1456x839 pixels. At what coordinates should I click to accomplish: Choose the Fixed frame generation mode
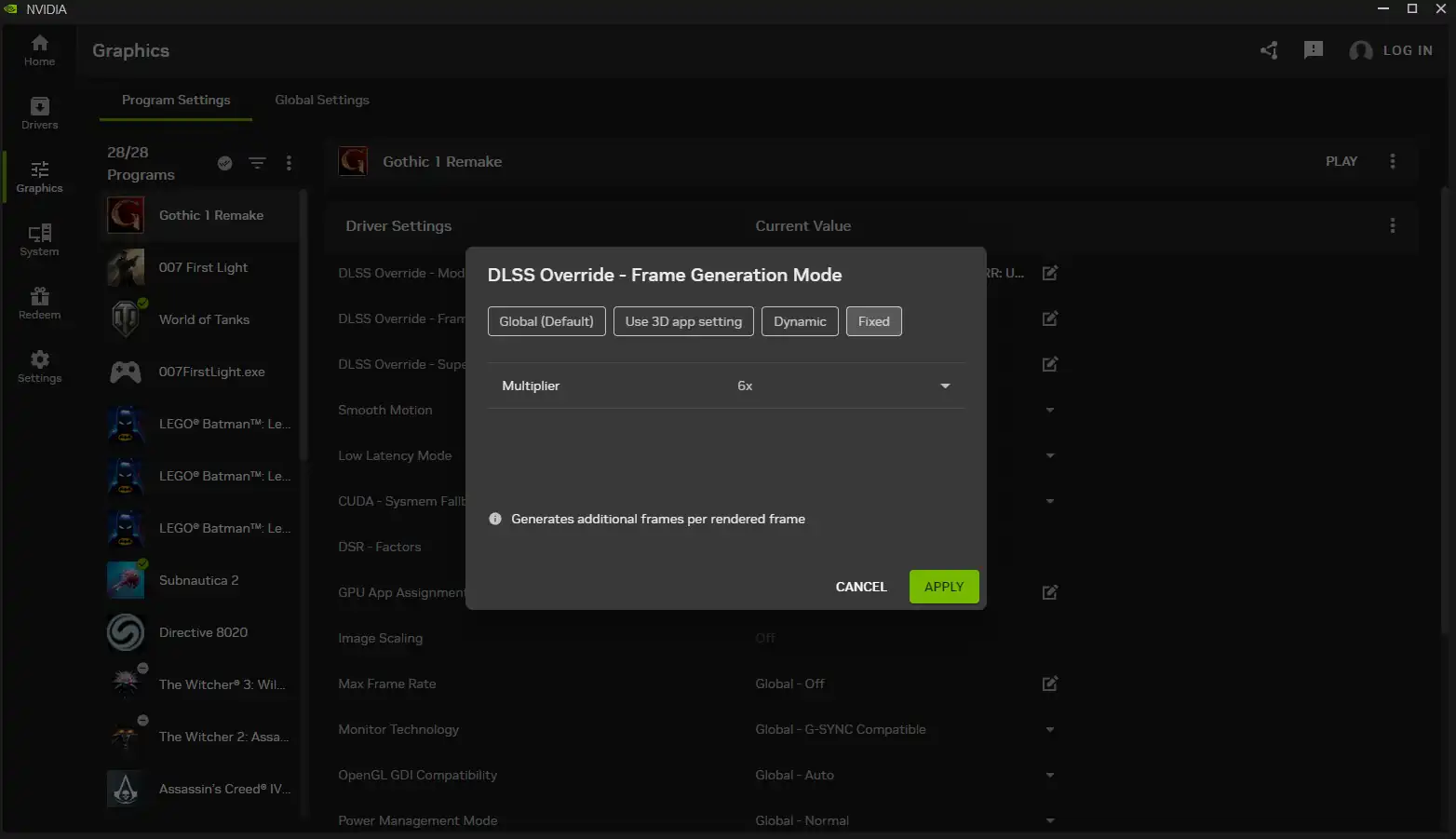click(x=874, y=321)
